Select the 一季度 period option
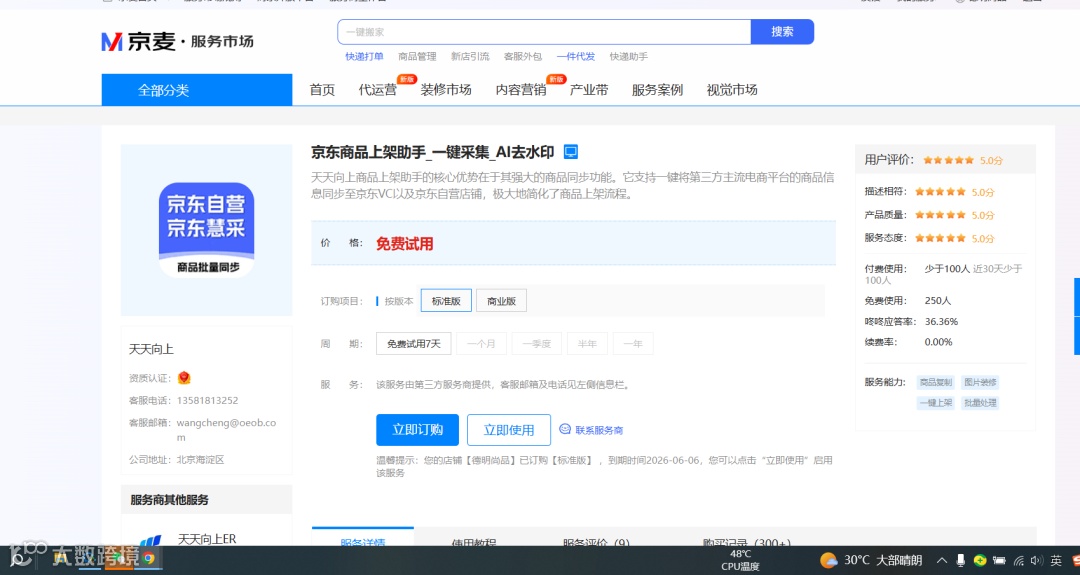 pos(537,344)
